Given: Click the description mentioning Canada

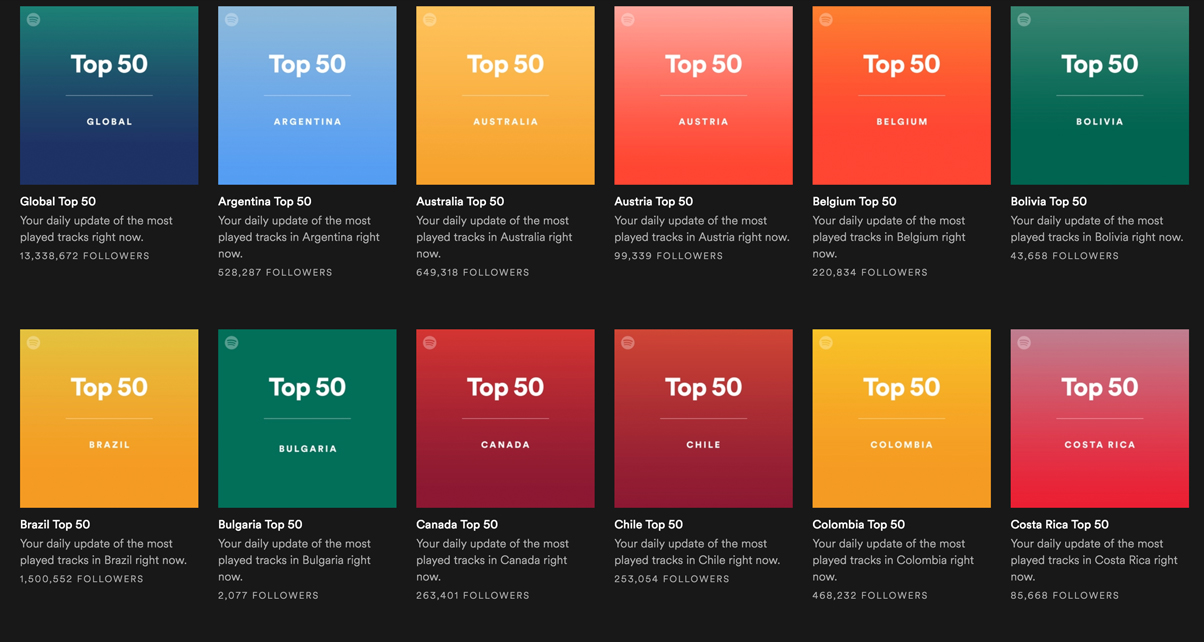Looking at the screenshot, I should click(492, 560).
